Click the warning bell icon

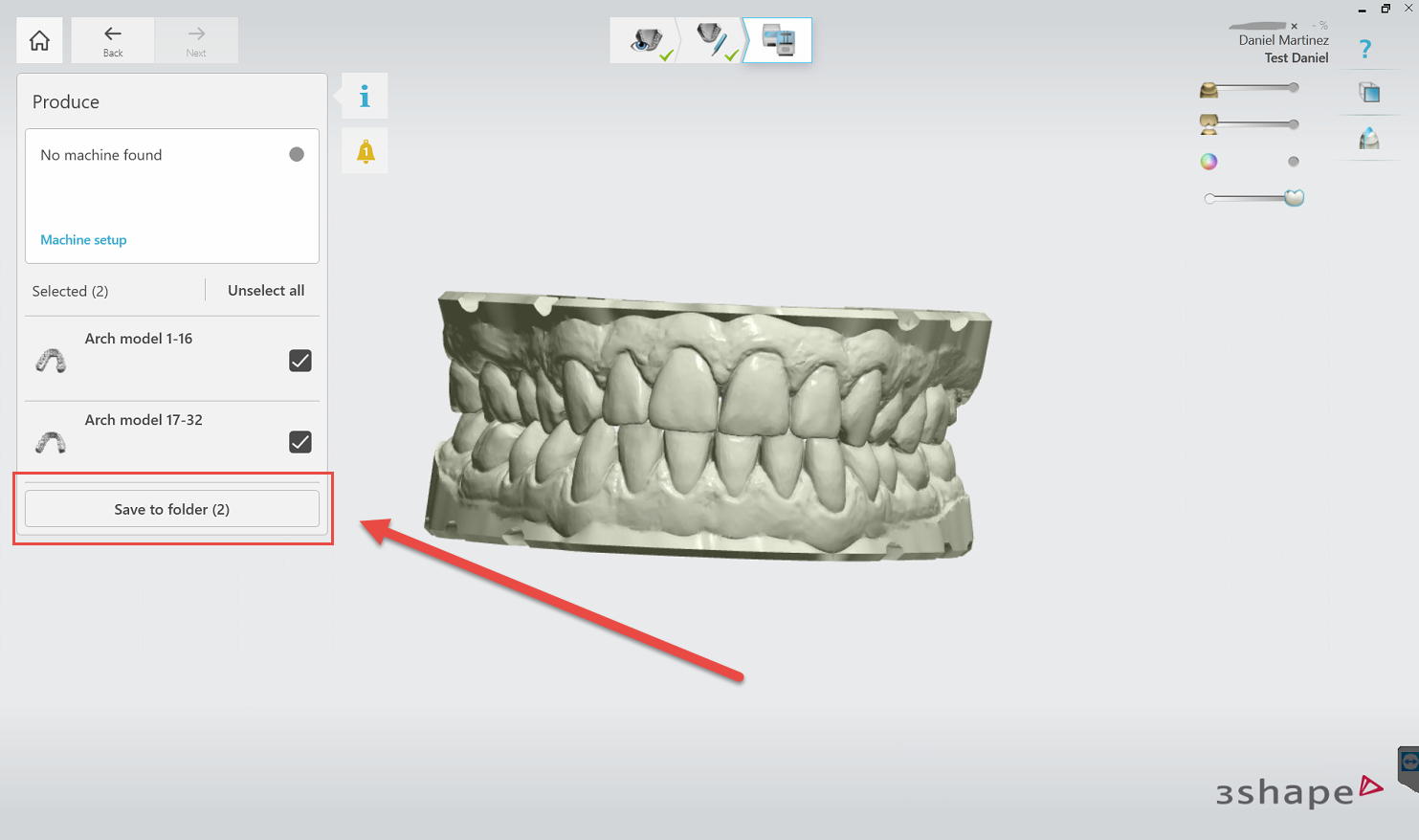(364, 149)
